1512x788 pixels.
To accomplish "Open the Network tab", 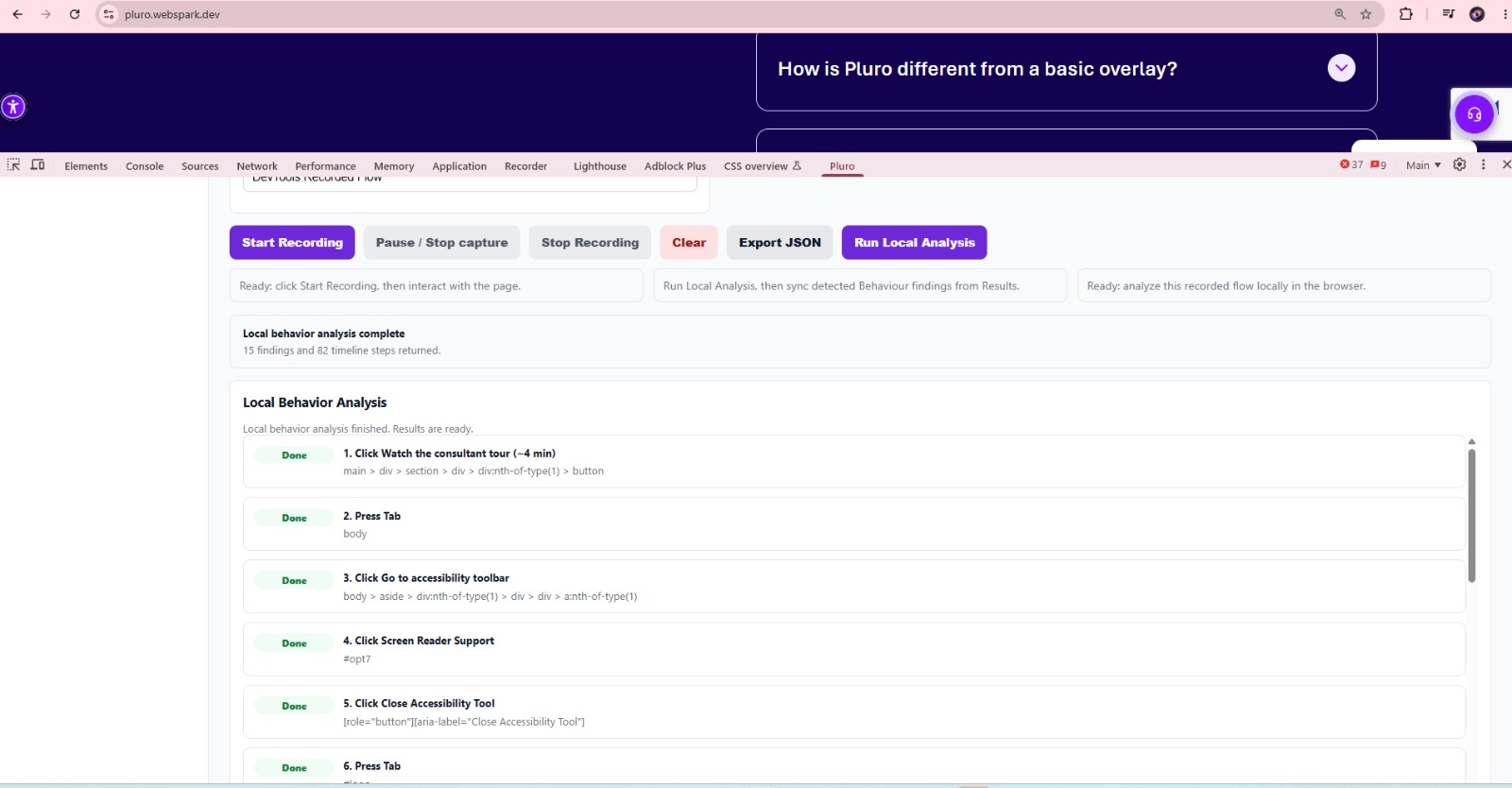I will pyautogui.click(x=257, y=166).
